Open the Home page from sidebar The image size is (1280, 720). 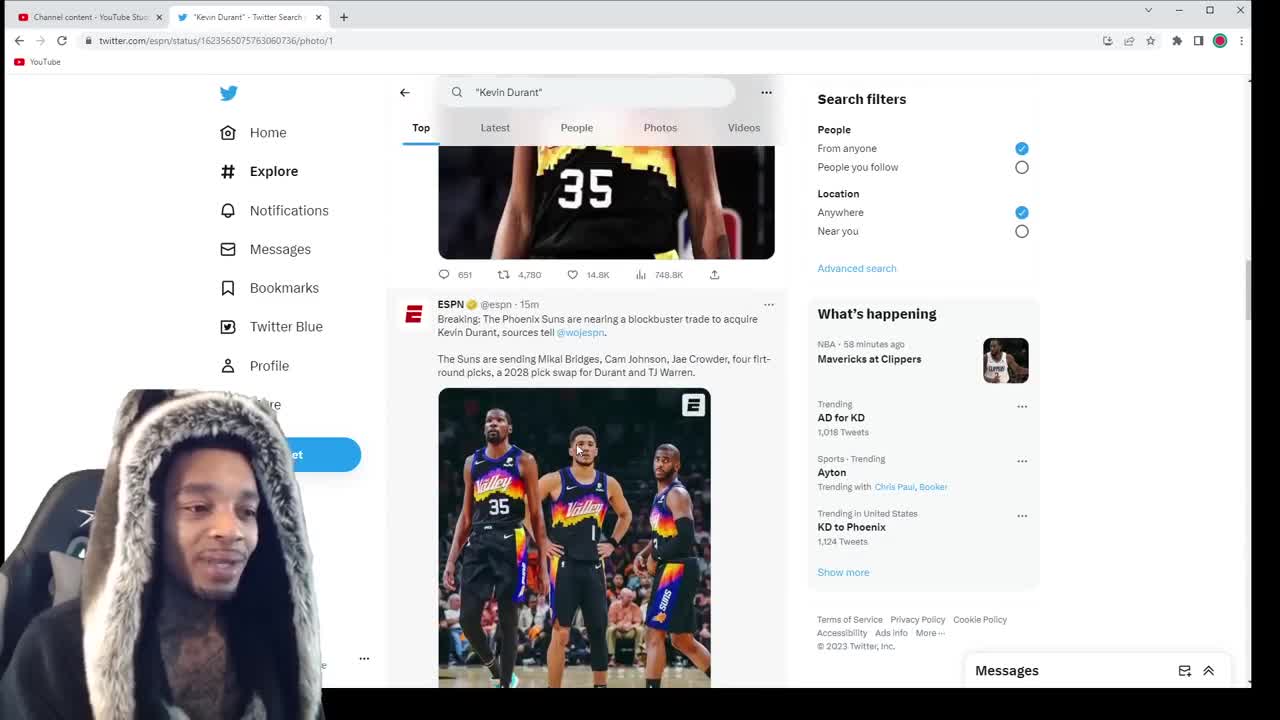click(254, 133)
